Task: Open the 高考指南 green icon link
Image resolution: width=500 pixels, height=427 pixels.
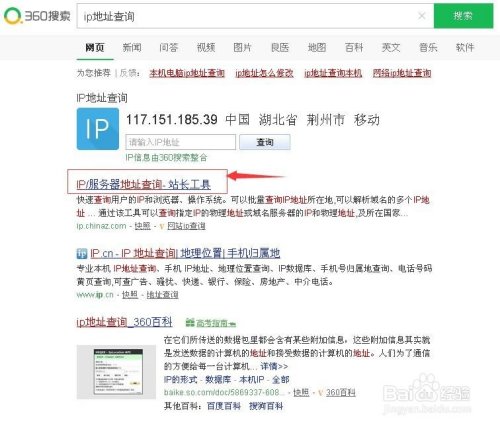Action: [x=211, y=323]
